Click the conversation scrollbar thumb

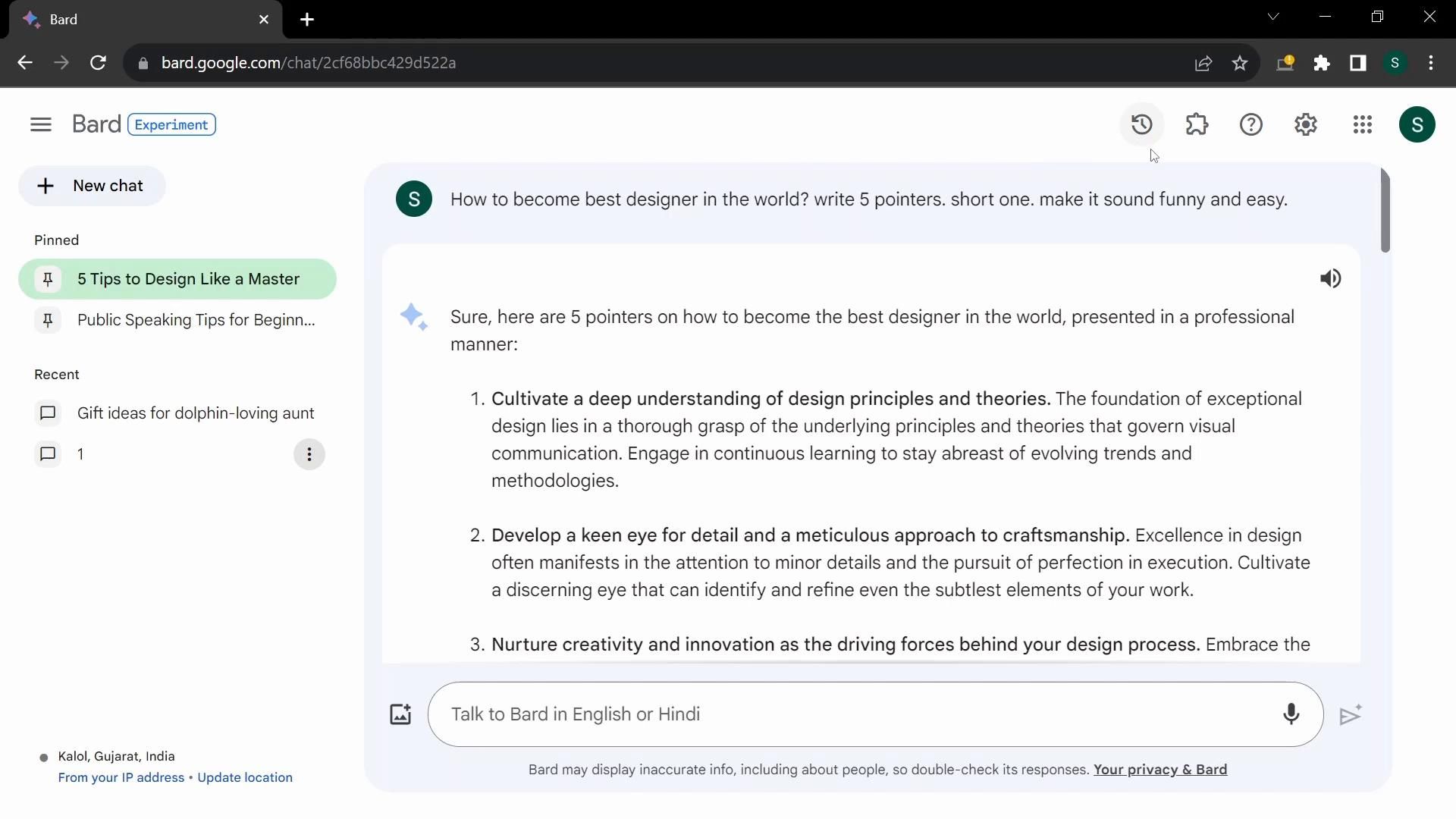1385,211
